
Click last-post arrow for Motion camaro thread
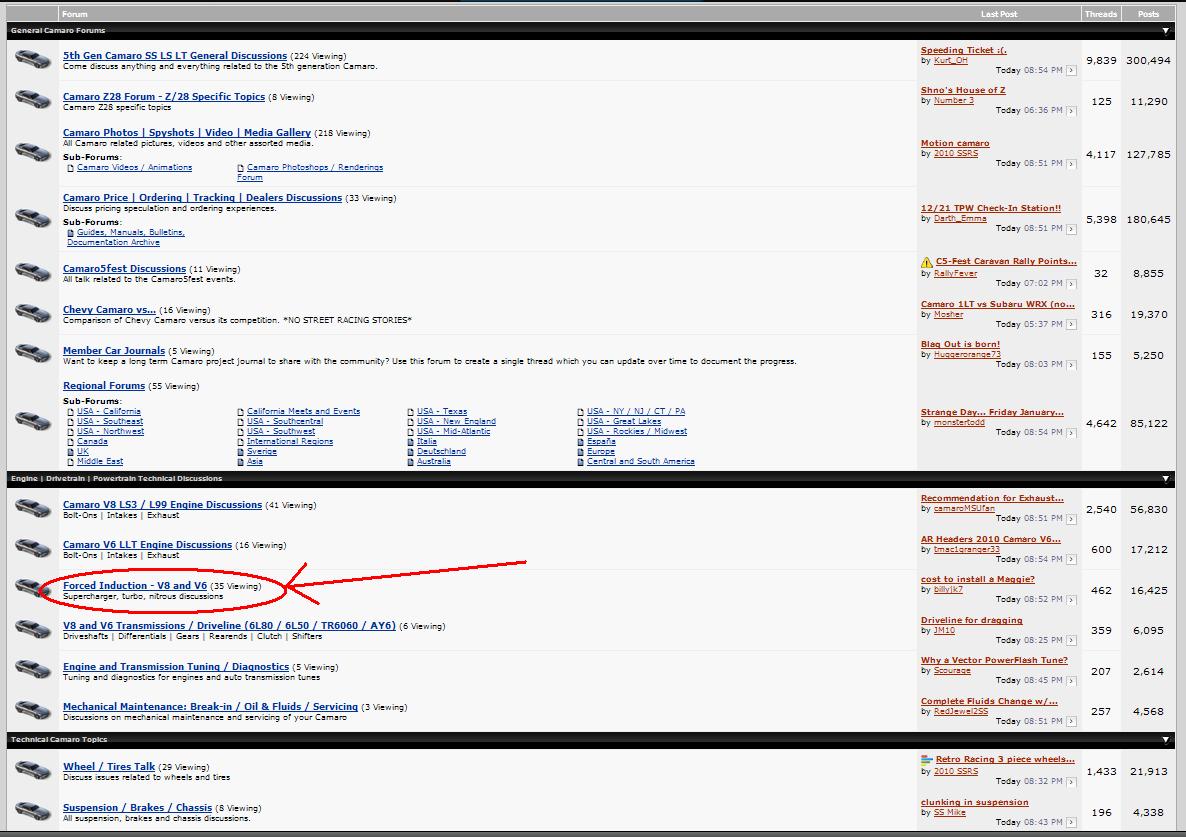tap(1071, 163)
